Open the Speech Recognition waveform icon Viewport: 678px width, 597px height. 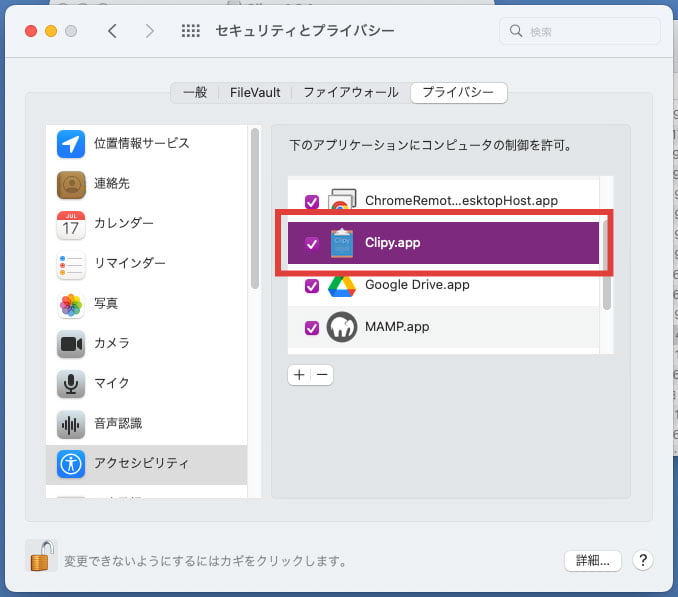tap(71, 424)
